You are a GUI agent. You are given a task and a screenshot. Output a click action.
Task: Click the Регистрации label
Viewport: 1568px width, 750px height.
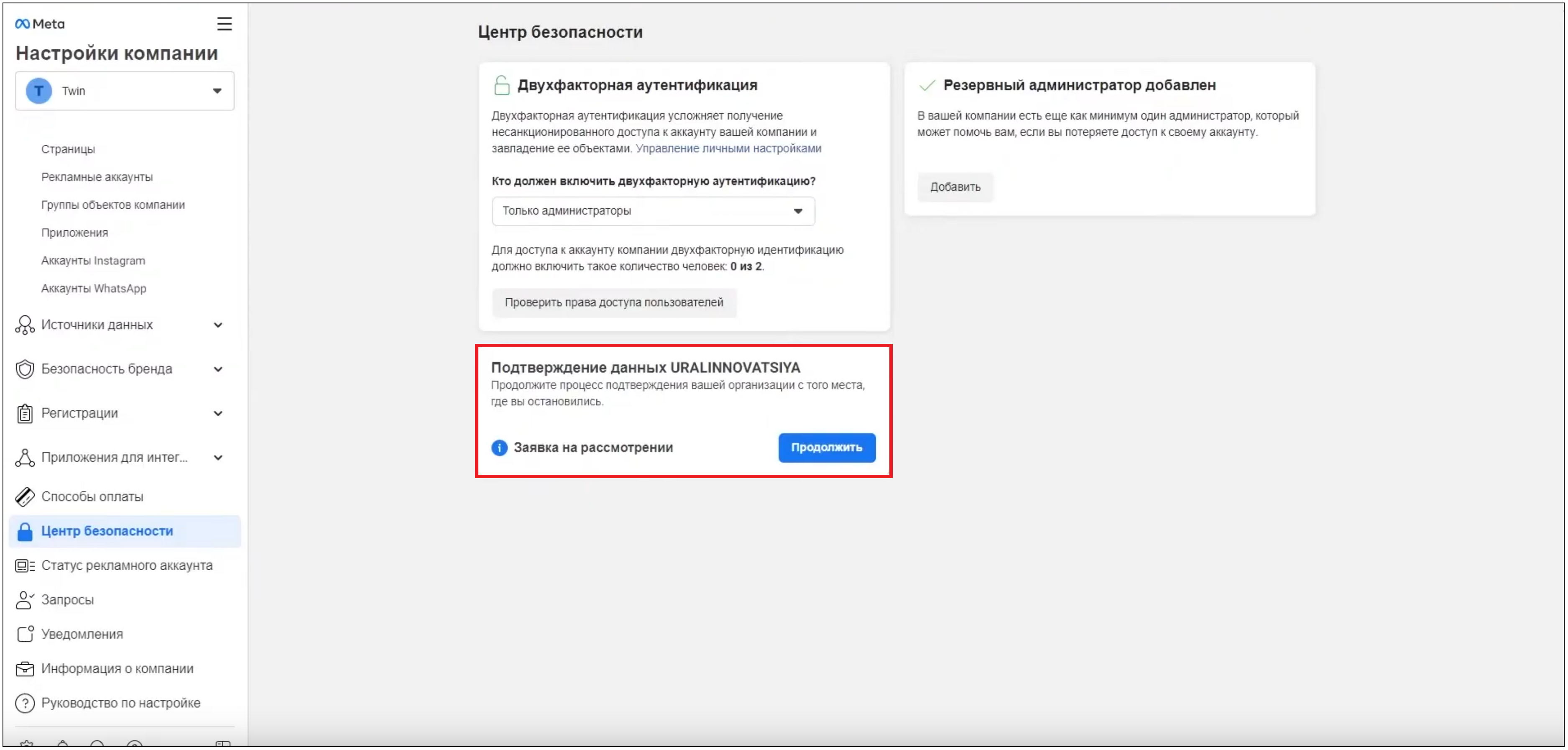(79, 413)
